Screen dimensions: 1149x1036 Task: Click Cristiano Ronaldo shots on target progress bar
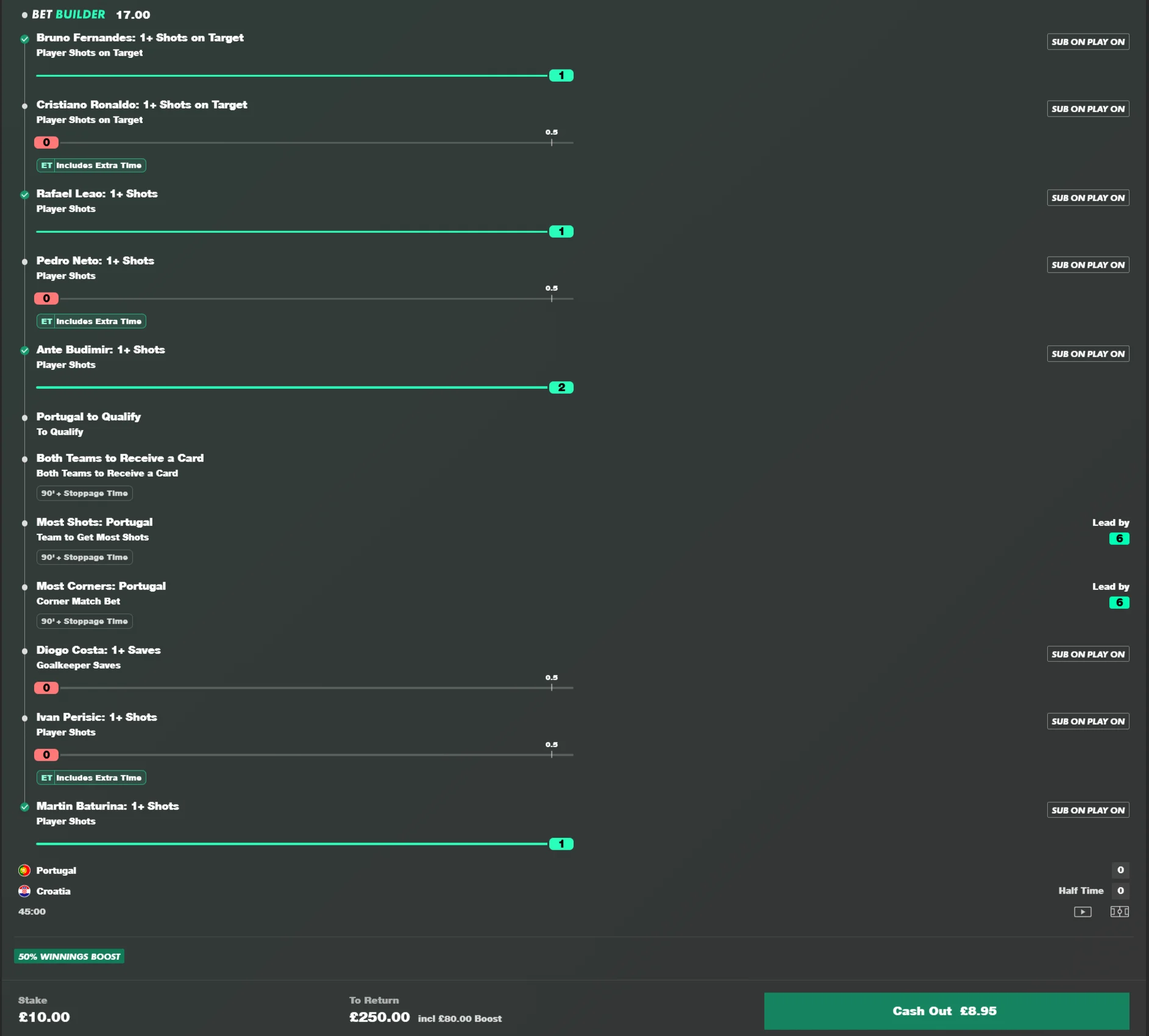304,143
